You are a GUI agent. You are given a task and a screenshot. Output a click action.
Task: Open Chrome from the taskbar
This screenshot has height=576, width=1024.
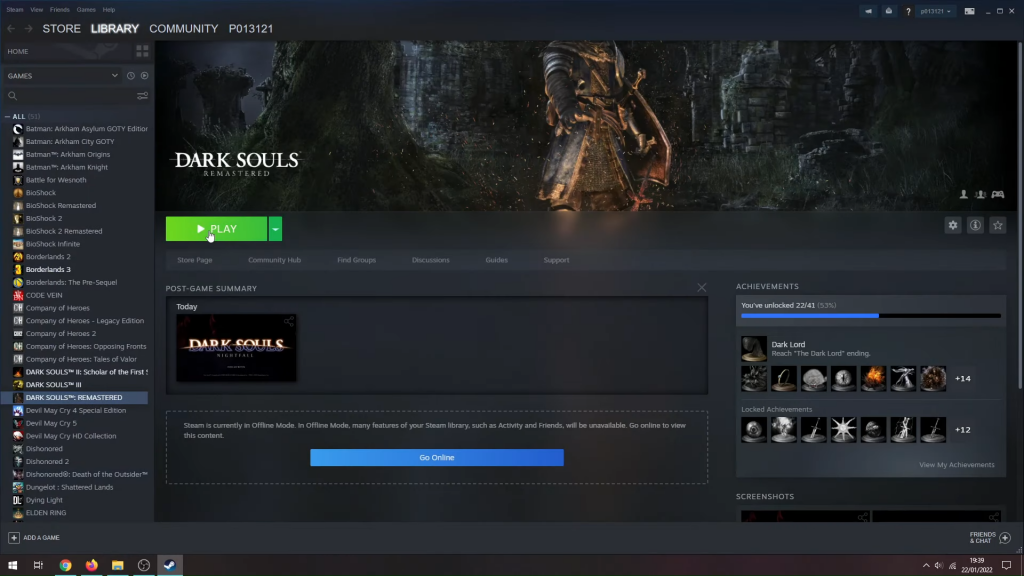tap(65, 565)
